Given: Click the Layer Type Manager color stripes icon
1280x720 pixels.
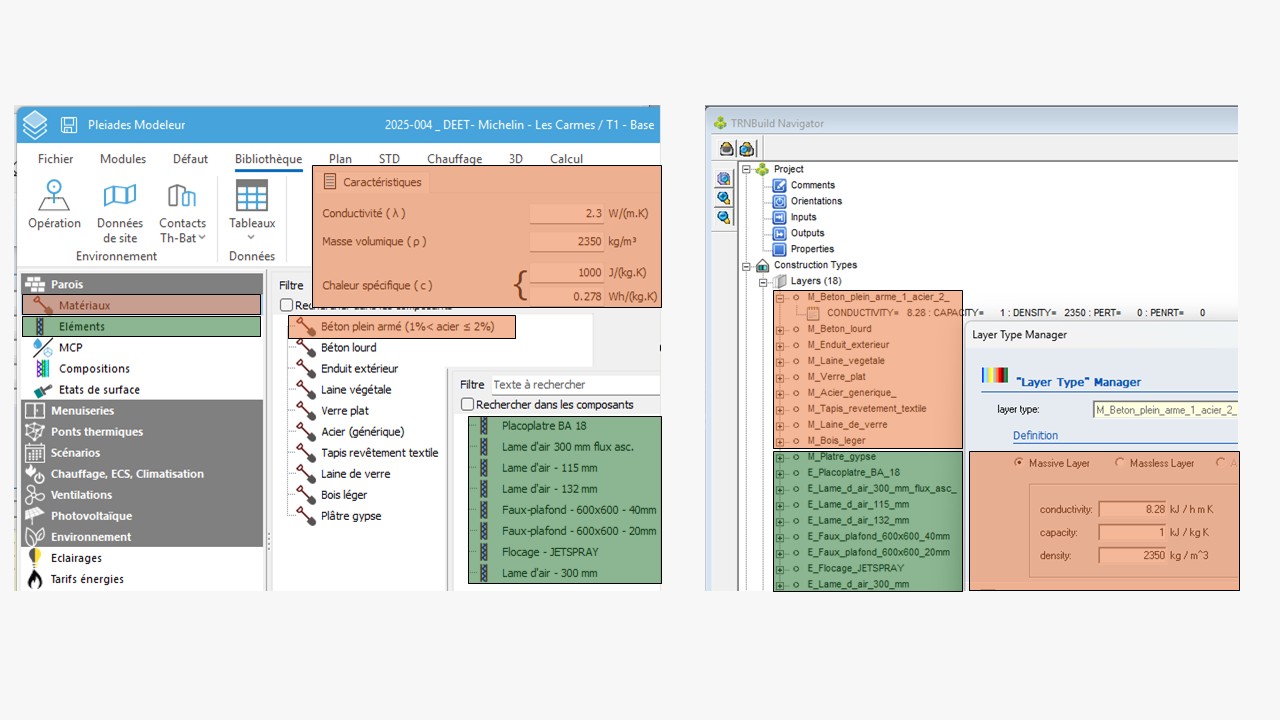Looking at the screenshot, I should [x=994, y=376].
